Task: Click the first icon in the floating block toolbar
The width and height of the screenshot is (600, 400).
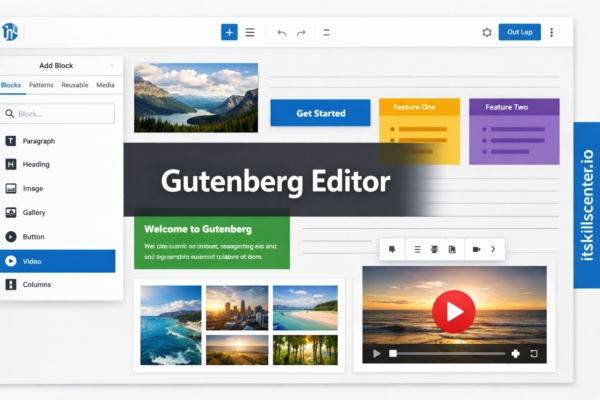Action: coord(392,249)
